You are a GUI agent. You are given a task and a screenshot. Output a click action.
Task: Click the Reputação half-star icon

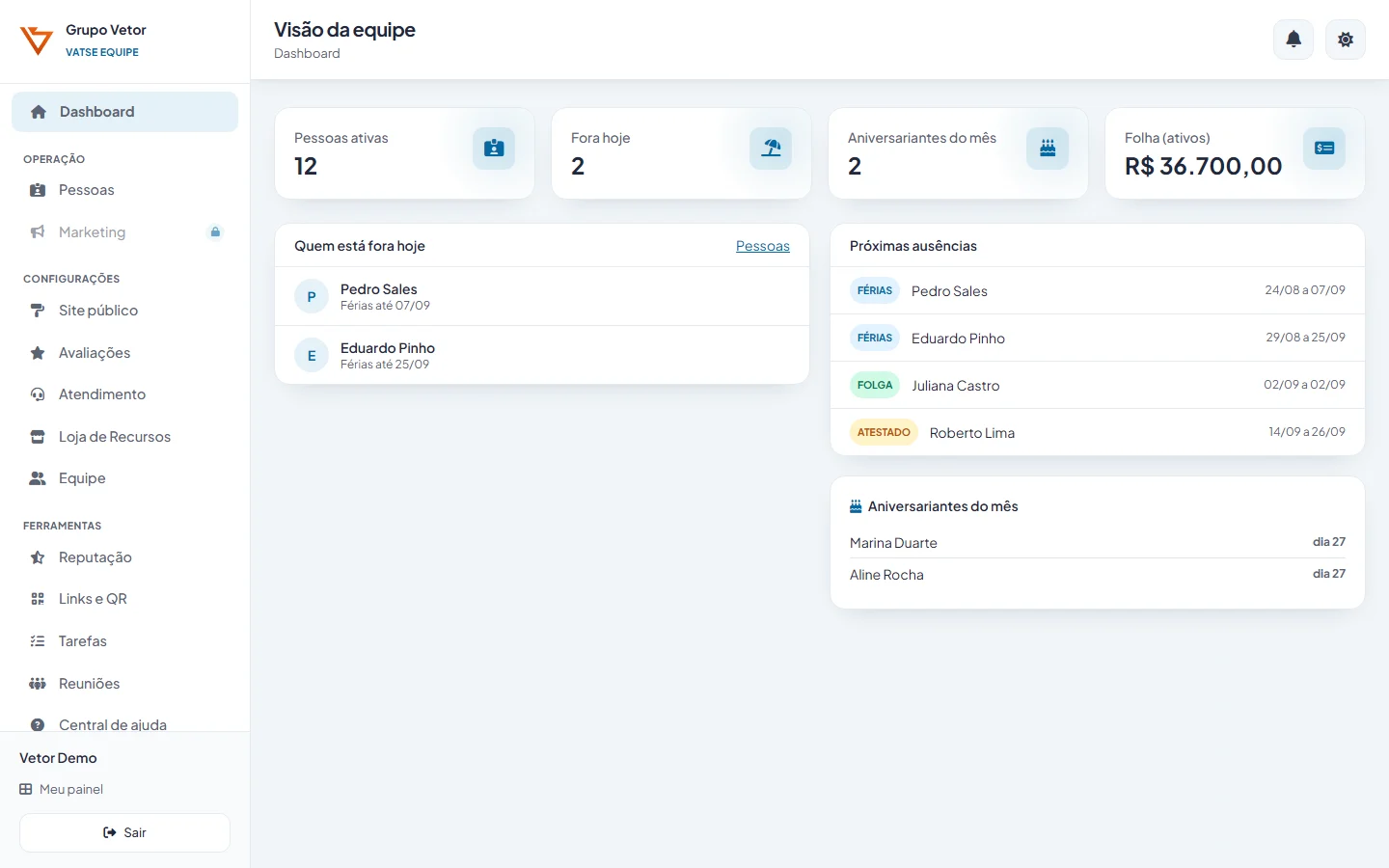tap(38, 557)
